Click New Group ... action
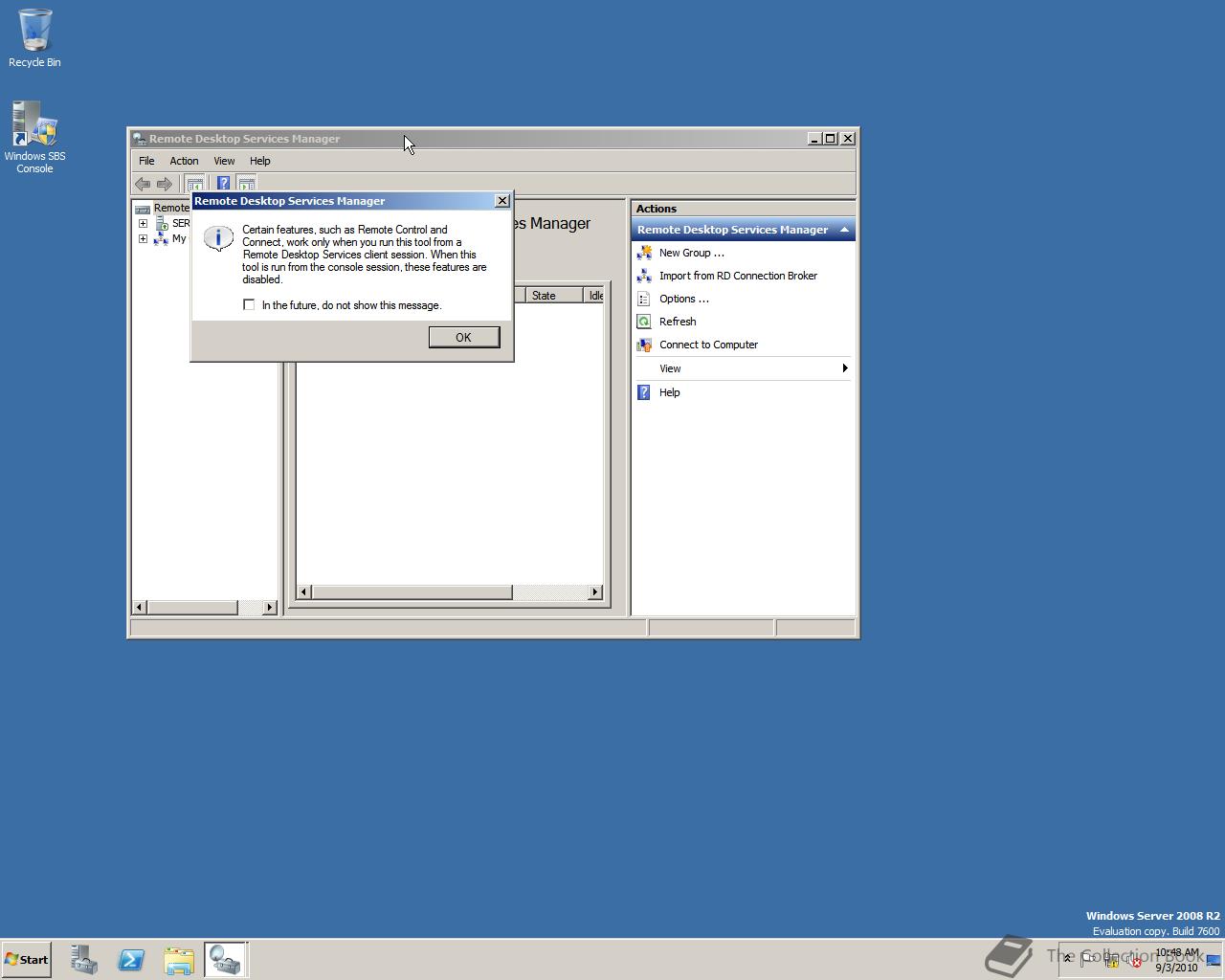Viewport: 1225px width, 980px height. click(x=692, y=253)
